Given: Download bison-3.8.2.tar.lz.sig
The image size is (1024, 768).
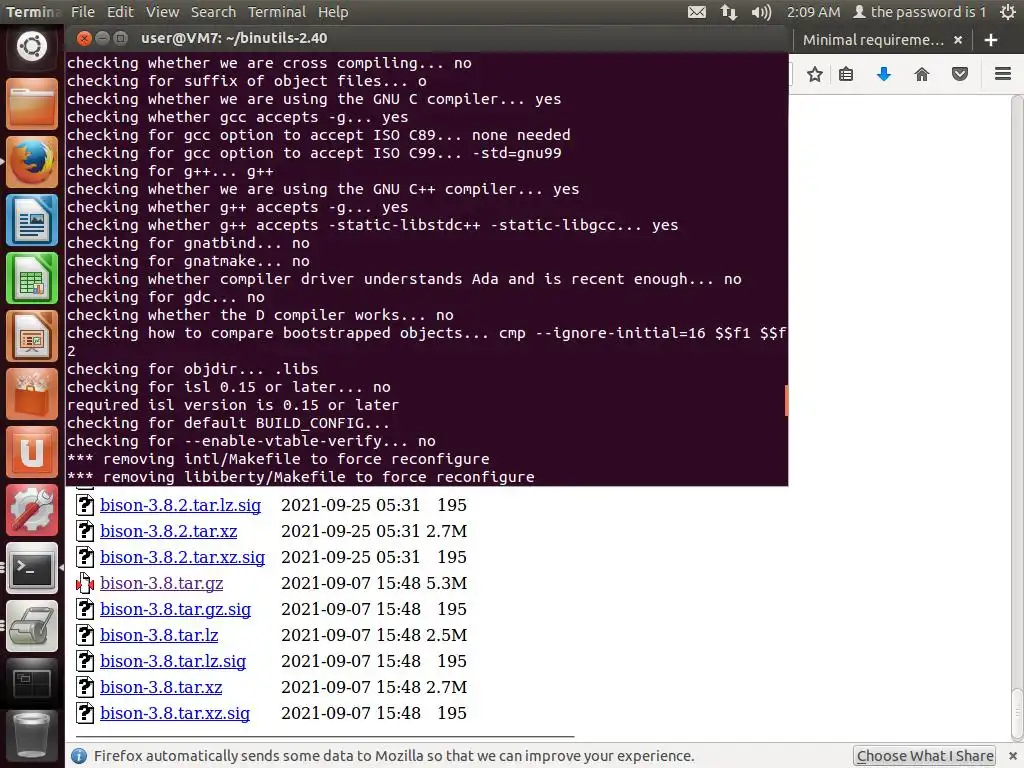Looking at the screenshot, I should (x=180, y=505).
